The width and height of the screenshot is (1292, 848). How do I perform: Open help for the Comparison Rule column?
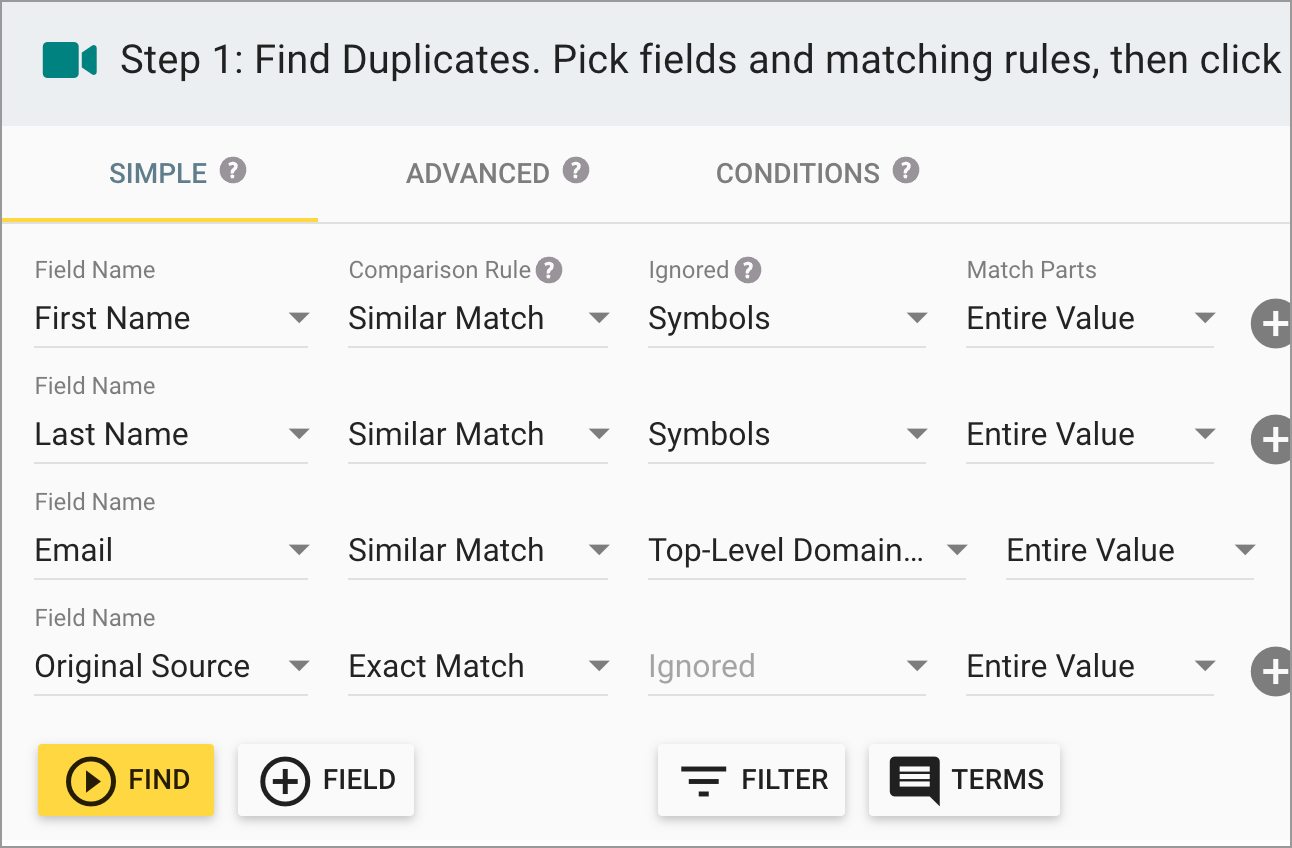click(551, 268)
